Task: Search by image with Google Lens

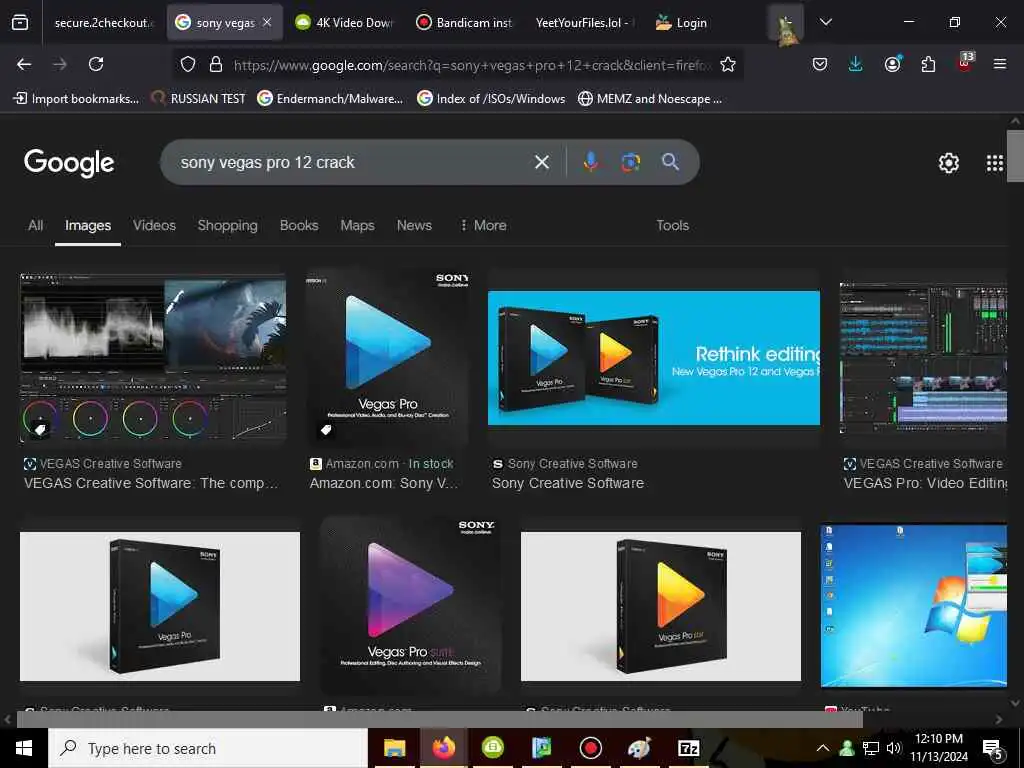Action: tap(630, 162)
